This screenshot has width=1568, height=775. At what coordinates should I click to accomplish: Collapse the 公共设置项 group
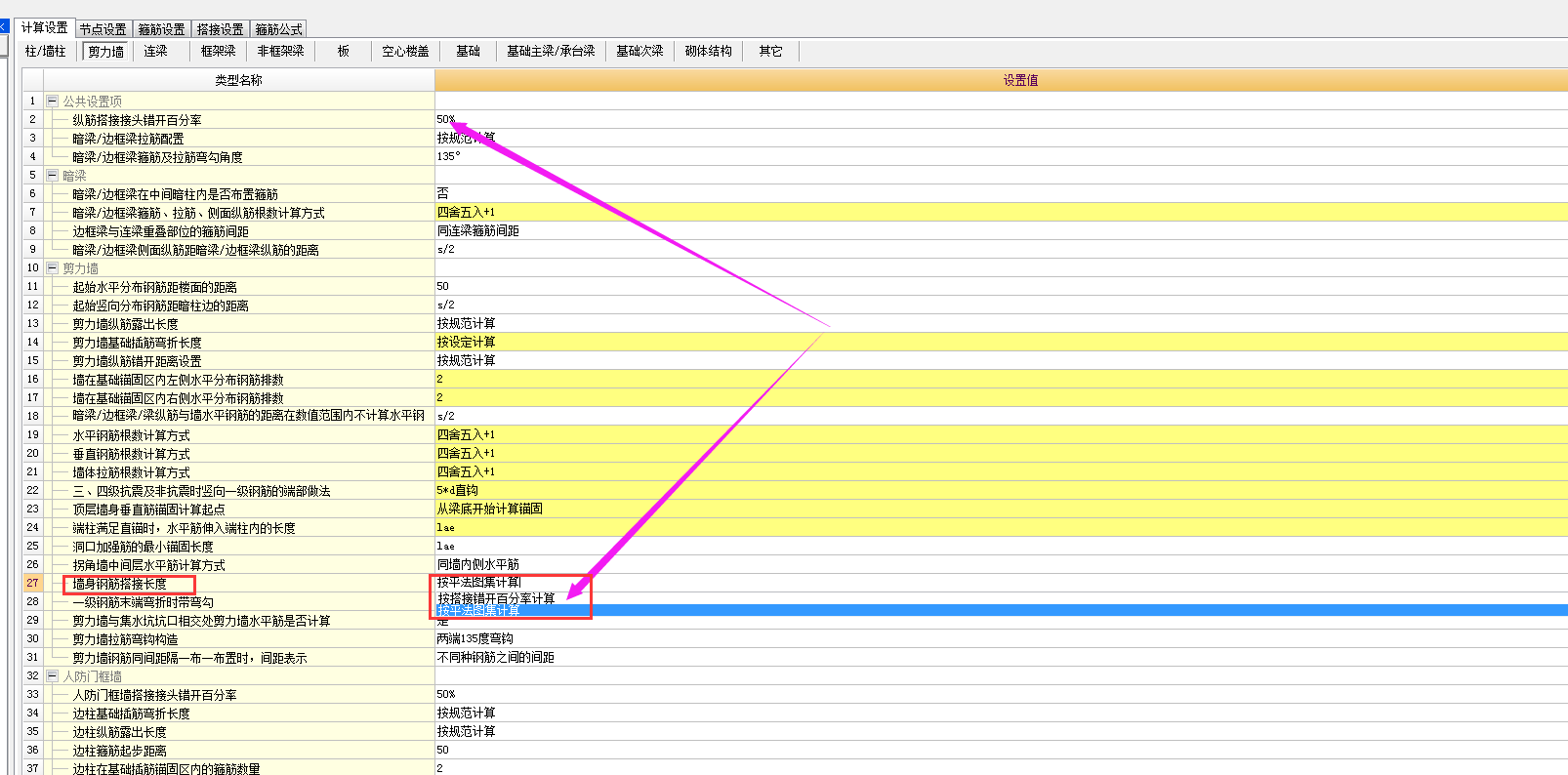[53, 102]
